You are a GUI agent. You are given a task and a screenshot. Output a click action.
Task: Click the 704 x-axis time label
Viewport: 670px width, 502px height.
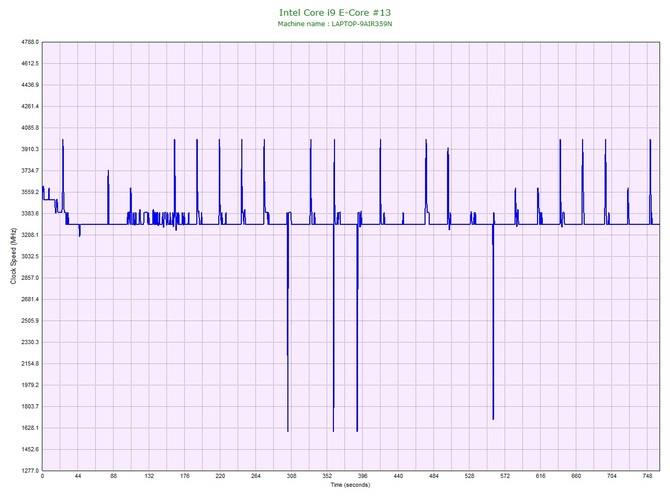611,476
